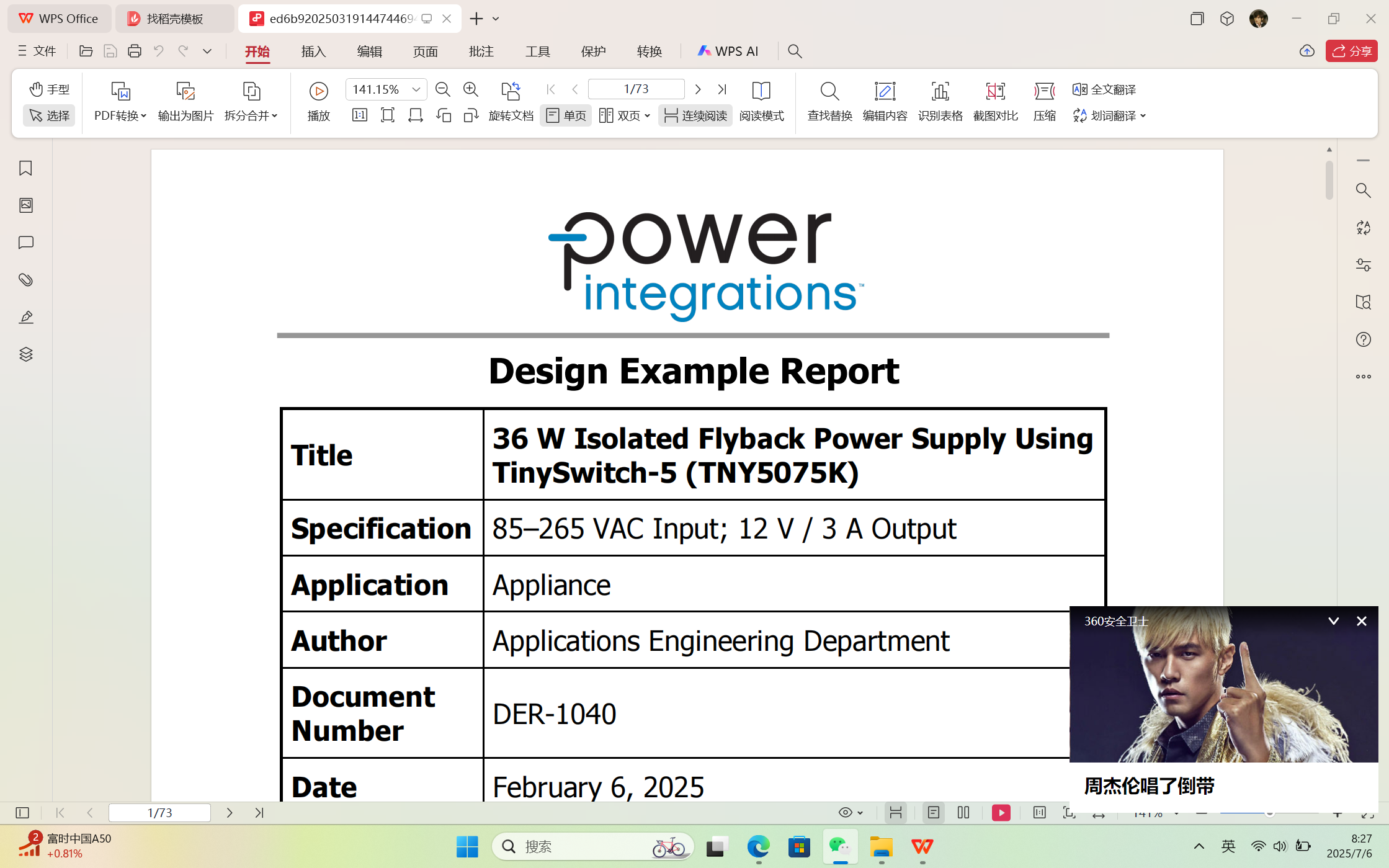The height and width of the screenshot is (868, 1389).
Task: Open the 开始 ribbon tab
Action: (x=257, y=51)
